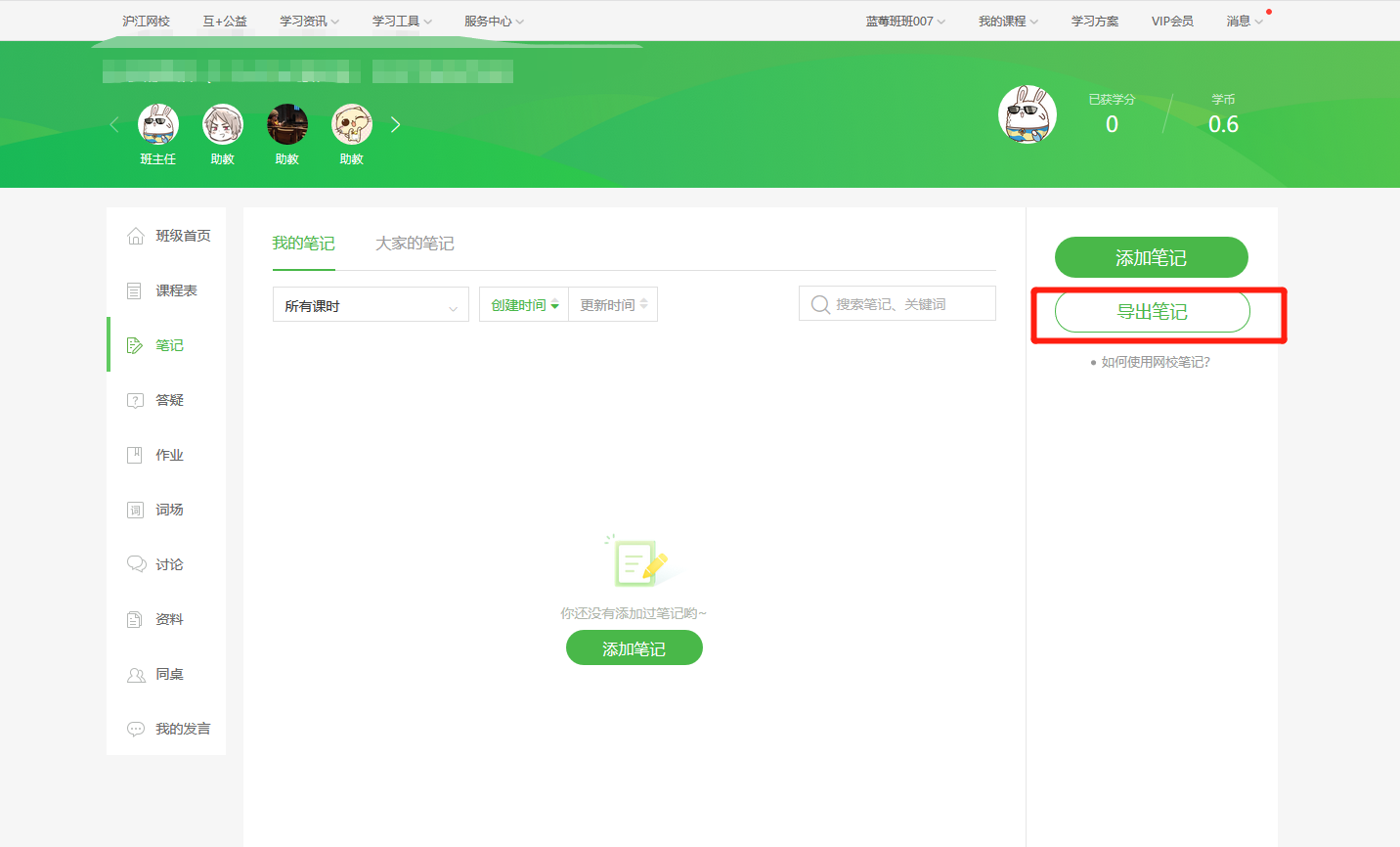
Task: Click the 班主任 rabbit avatar
Action: click(158, 124)
